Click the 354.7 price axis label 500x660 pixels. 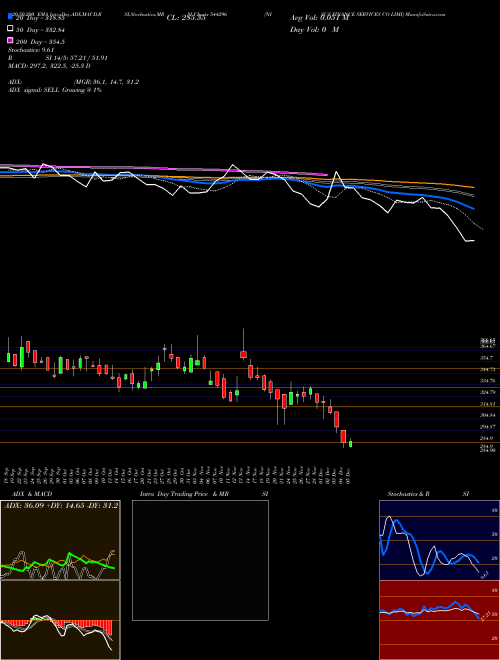[x=487, y=358]
